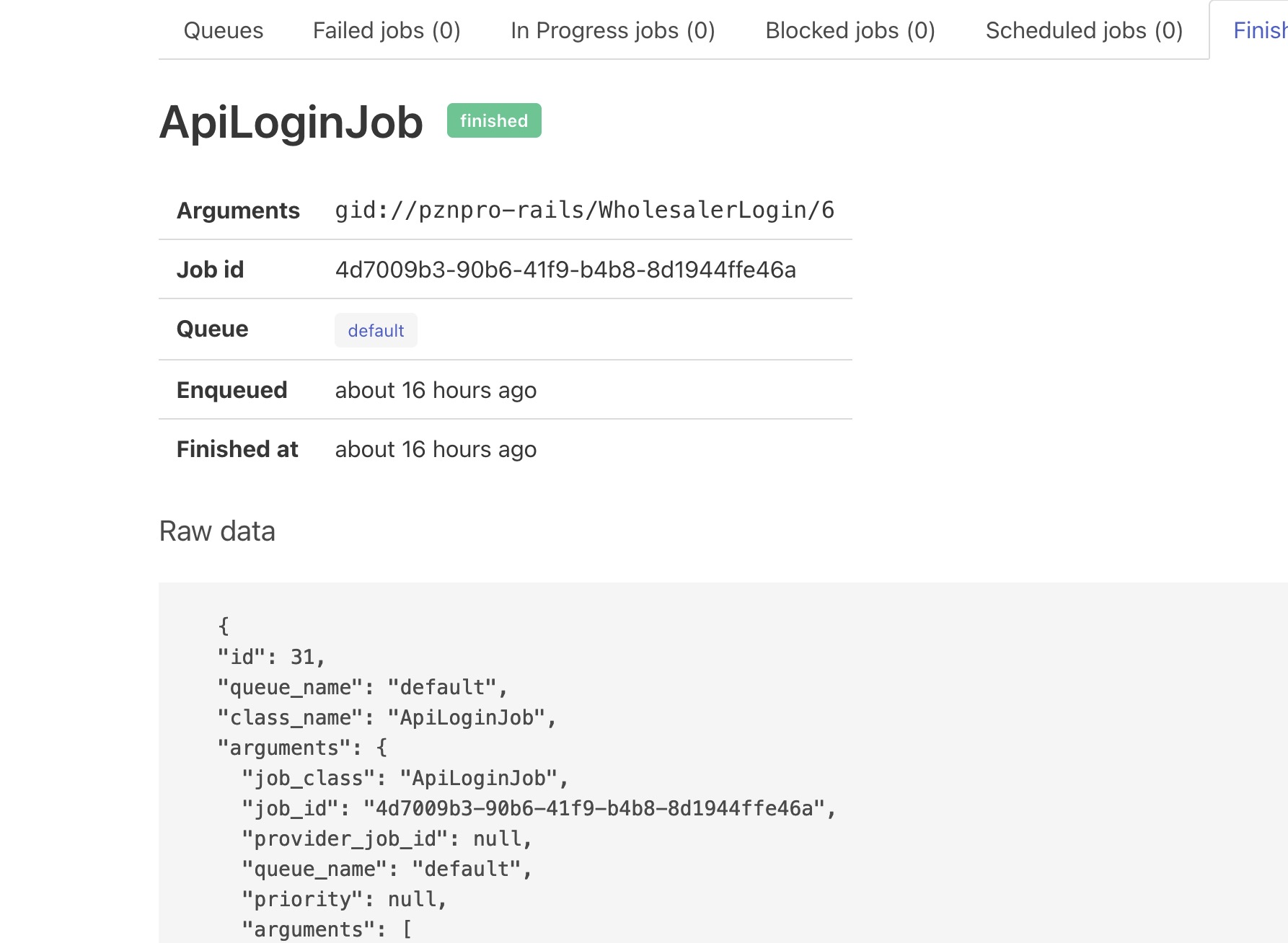Select the Blocked jobs tab
This screenshot has width=1288, height=943.
click(850, 30)
